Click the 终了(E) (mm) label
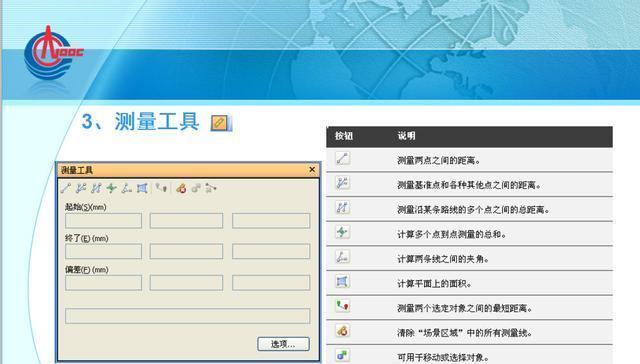This screenshot has width=640, height=364. pos(87,238)
